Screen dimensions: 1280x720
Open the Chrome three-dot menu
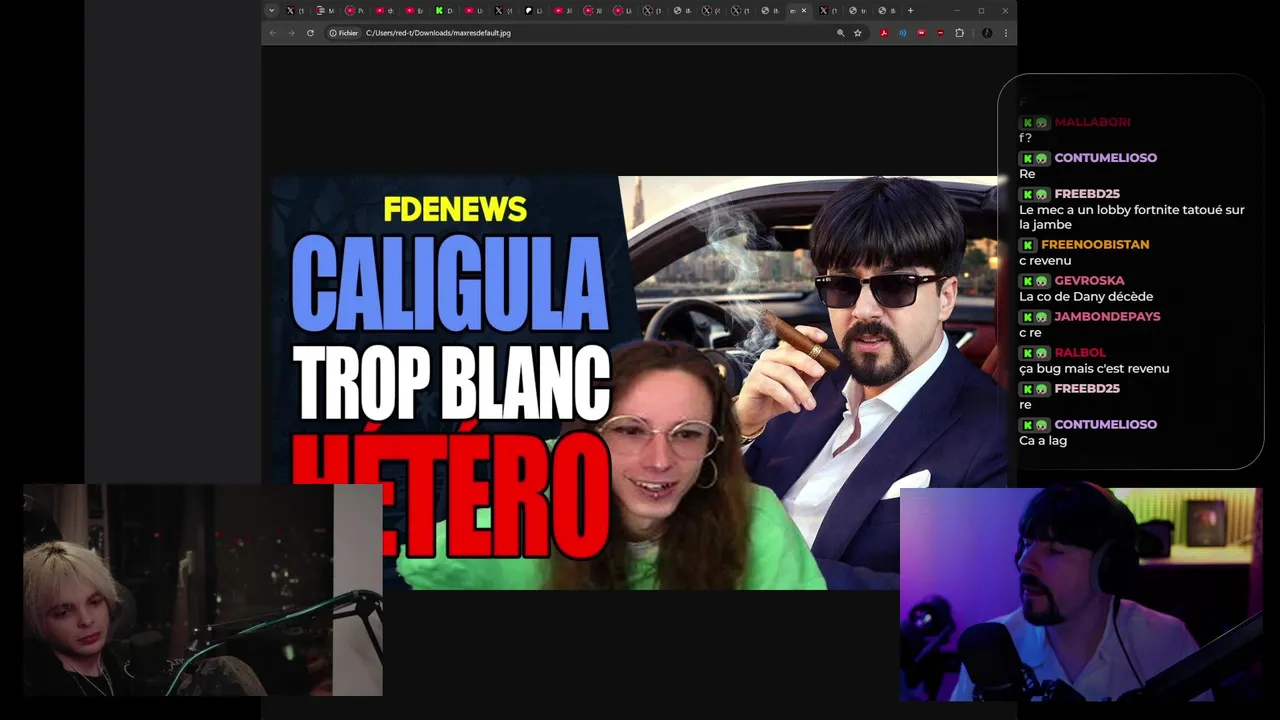pos(1006,33)
